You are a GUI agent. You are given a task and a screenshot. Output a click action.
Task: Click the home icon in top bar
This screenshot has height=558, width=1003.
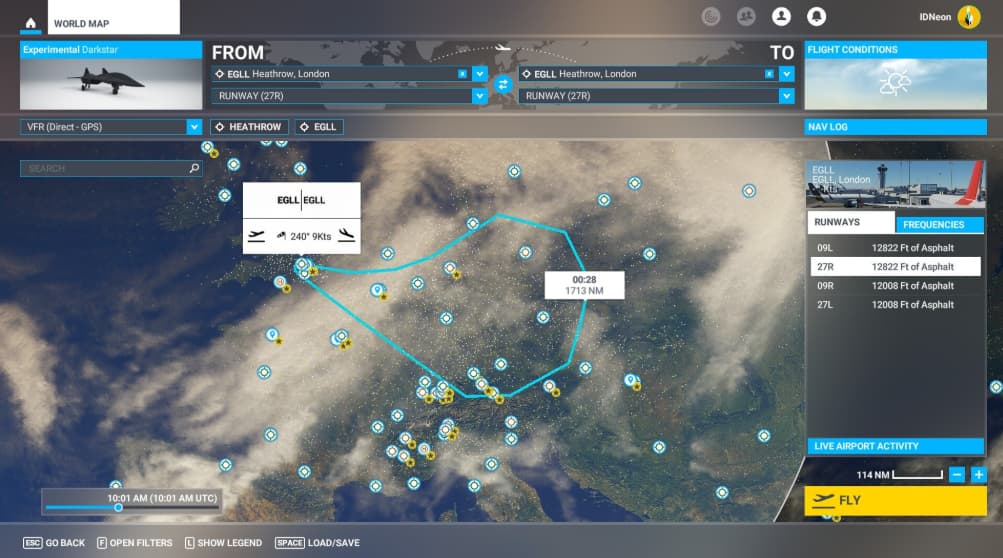coord(31,22)
